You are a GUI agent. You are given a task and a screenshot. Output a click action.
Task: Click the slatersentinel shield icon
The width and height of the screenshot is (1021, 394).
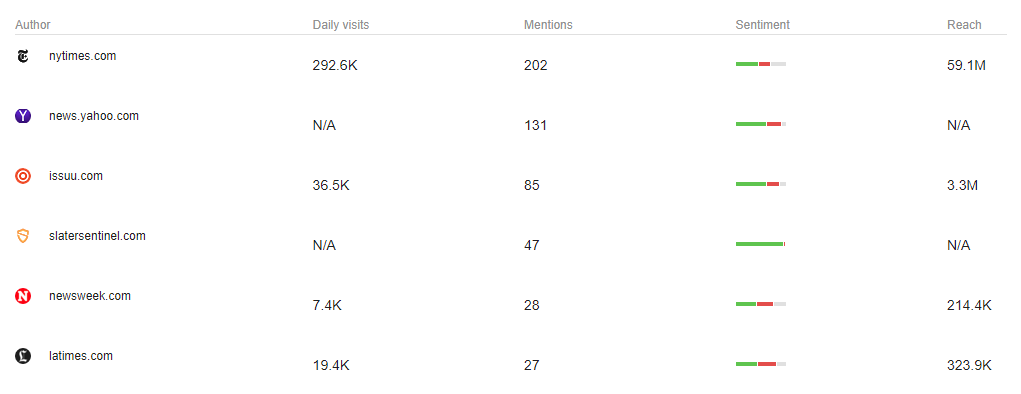[23, 236]
